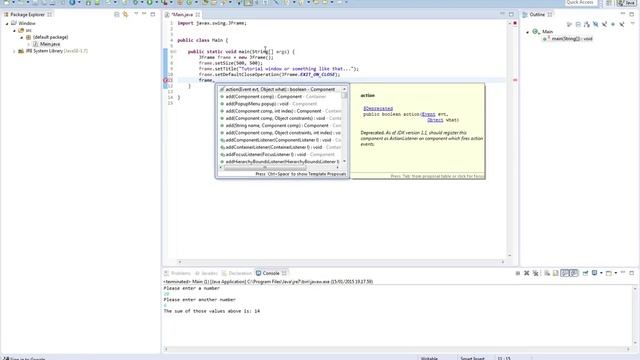640x360 pixels.
Task: Click the green Run toolbar icon
Action: click(149, 2)
